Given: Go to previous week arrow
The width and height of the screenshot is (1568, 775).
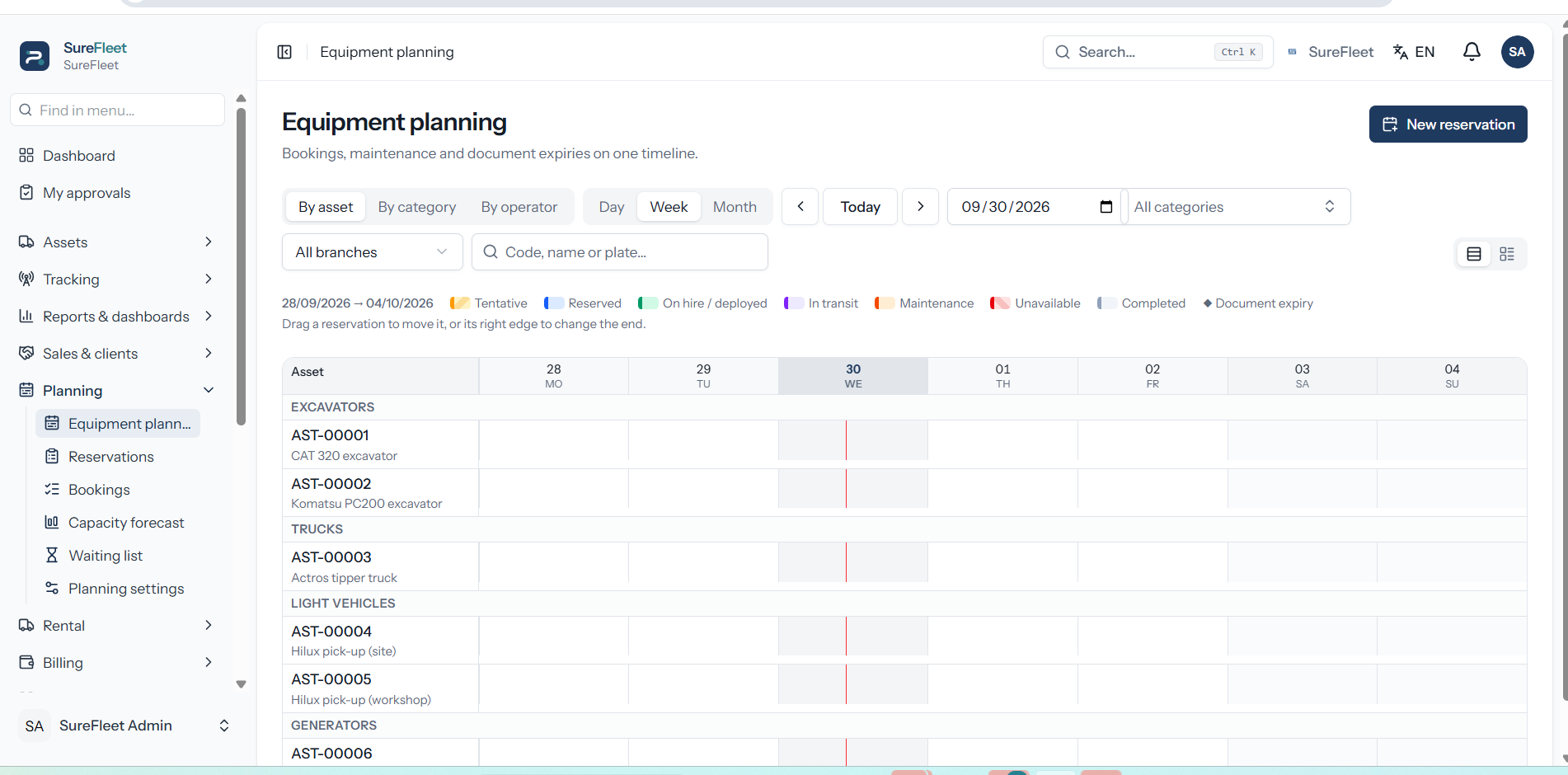Looking at the screenshot, I should click(x=800, y=207).
